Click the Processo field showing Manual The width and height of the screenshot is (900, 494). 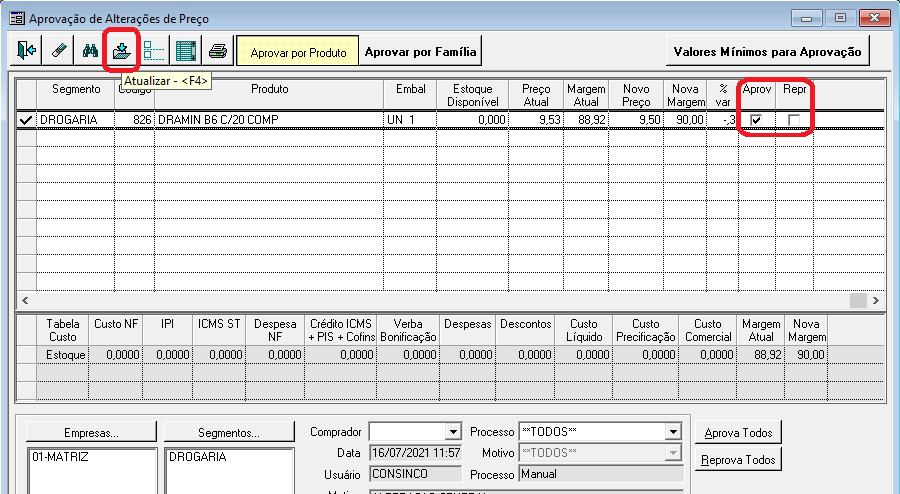click(x=601, y=474)
